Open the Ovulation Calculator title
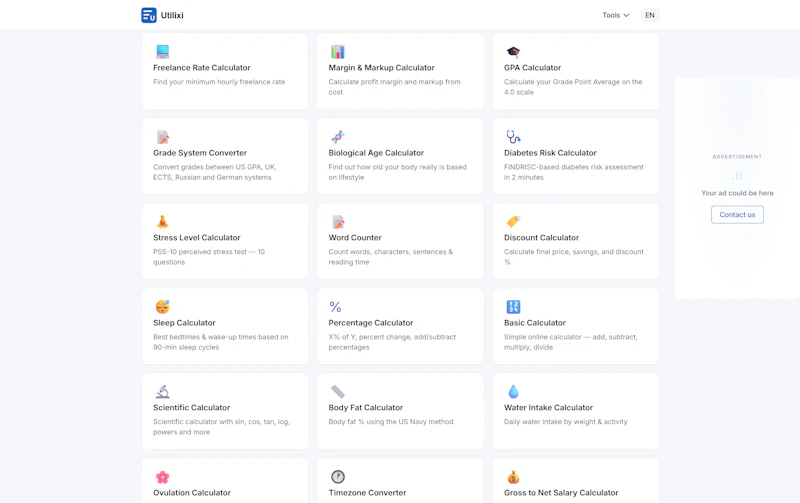Image resolution: width=800 pixels, height=503 pixels. (192, 493)
